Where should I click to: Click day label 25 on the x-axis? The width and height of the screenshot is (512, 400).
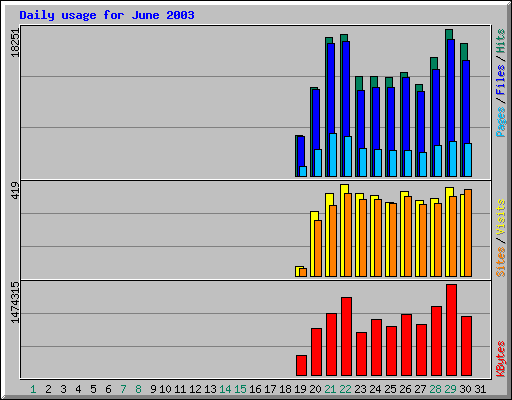[390, 389]
